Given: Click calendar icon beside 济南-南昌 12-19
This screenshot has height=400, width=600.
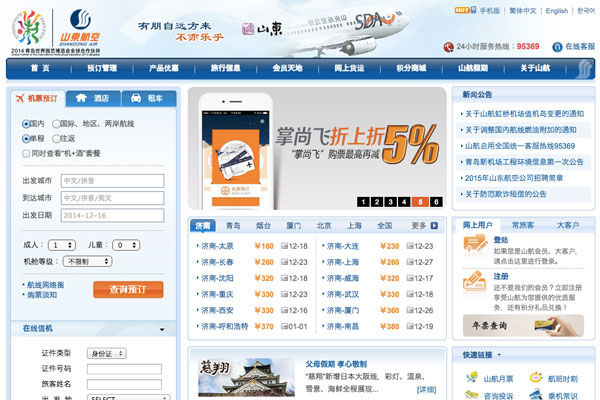Looking at the screenshot, I should pyautogui.click(x=410, y=326).
